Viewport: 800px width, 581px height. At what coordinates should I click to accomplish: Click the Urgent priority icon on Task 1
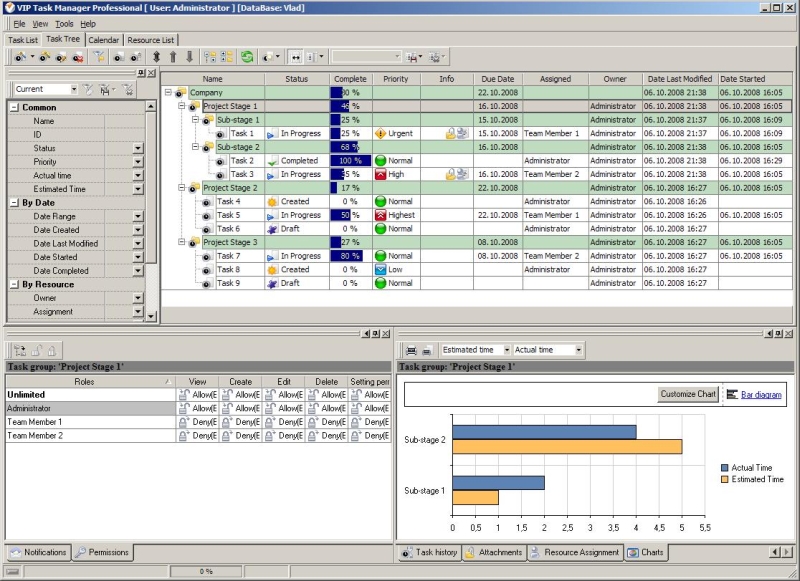click(x=380, y=133)
